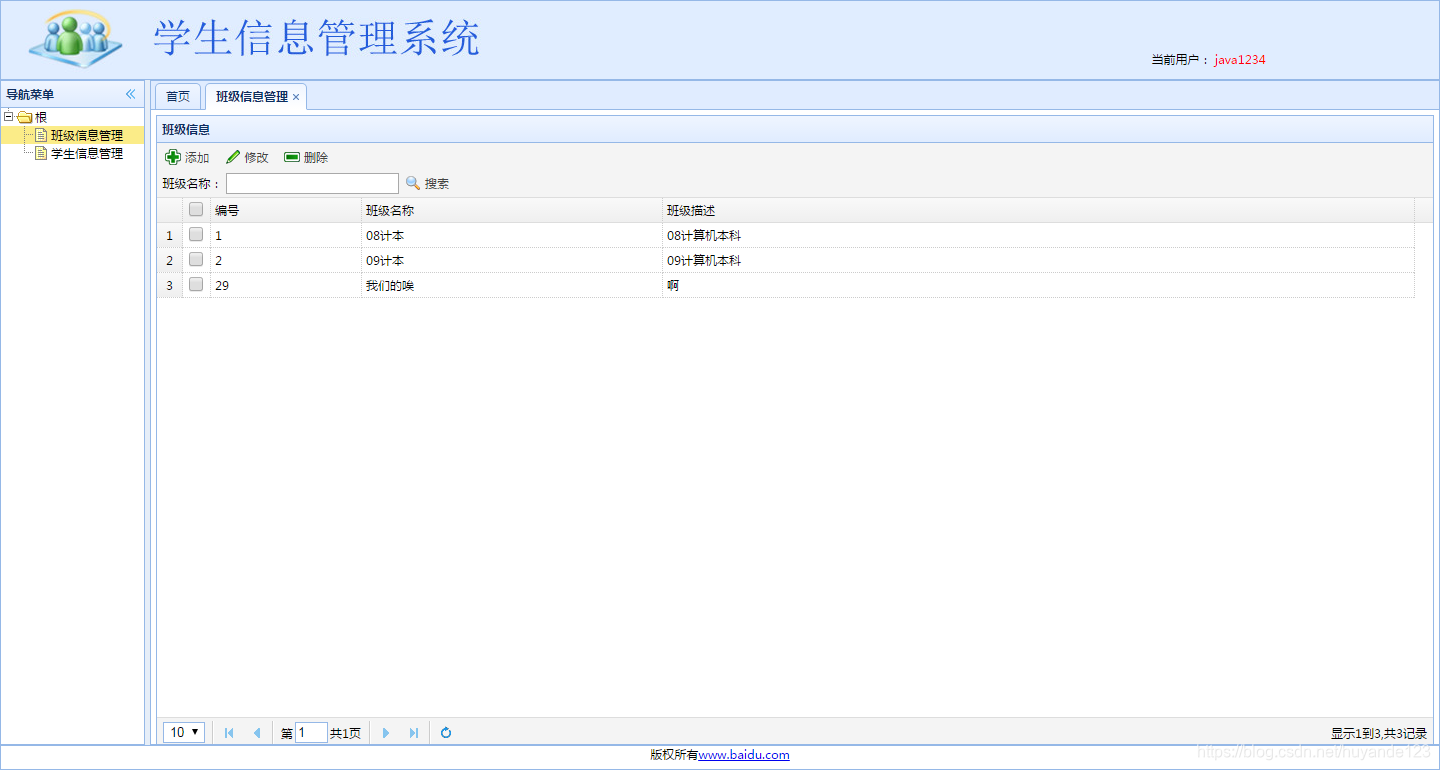
Task: Select the 班级信息管理 tab
Action: (x=252, y=97)
